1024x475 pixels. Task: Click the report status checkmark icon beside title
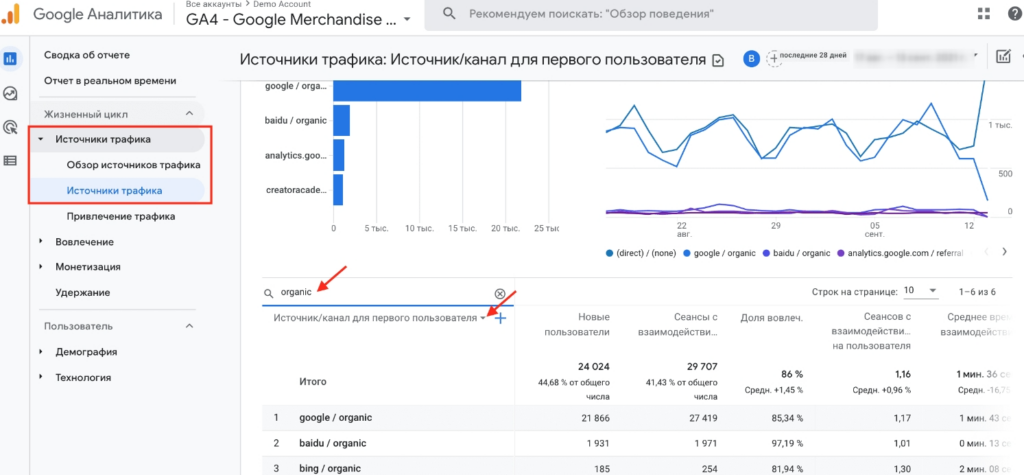pyautogui.click(x=718, y=60)
